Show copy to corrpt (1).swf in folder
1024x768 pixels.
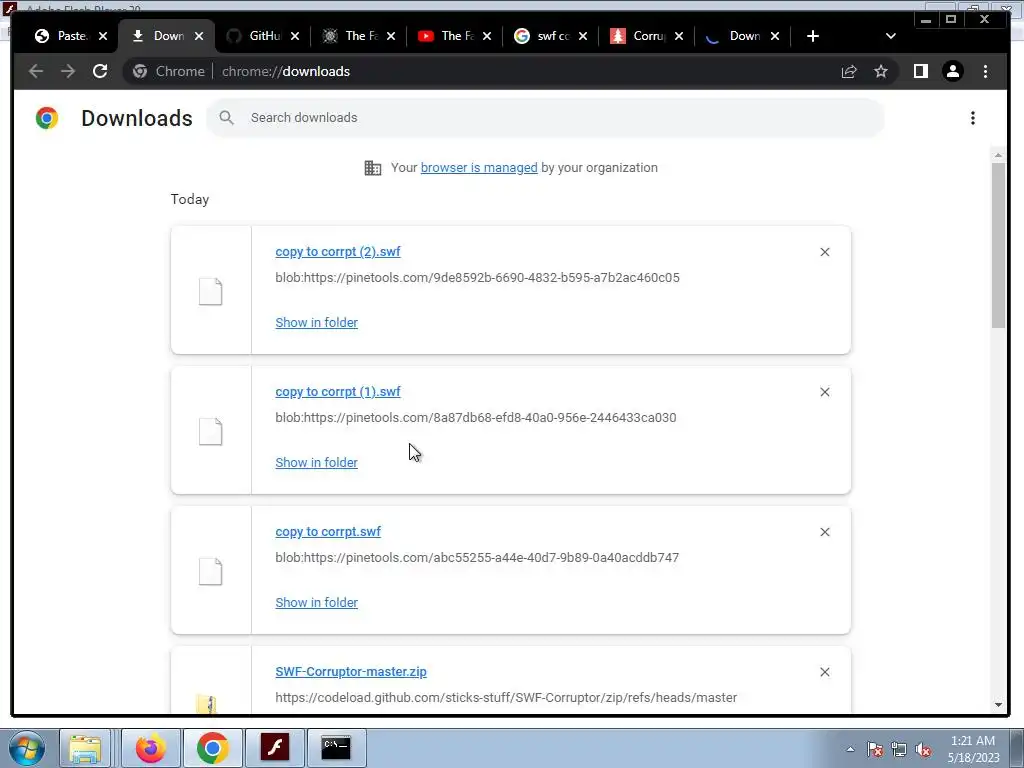pyautogui.click(x=316, y=462)
